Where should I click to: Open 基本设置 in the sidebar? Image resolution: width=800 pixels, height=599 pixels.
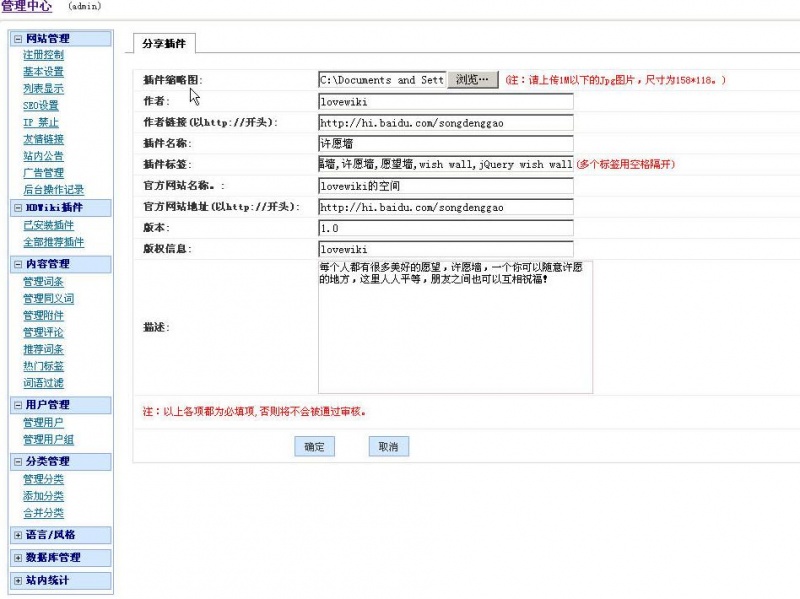(43, 72)
